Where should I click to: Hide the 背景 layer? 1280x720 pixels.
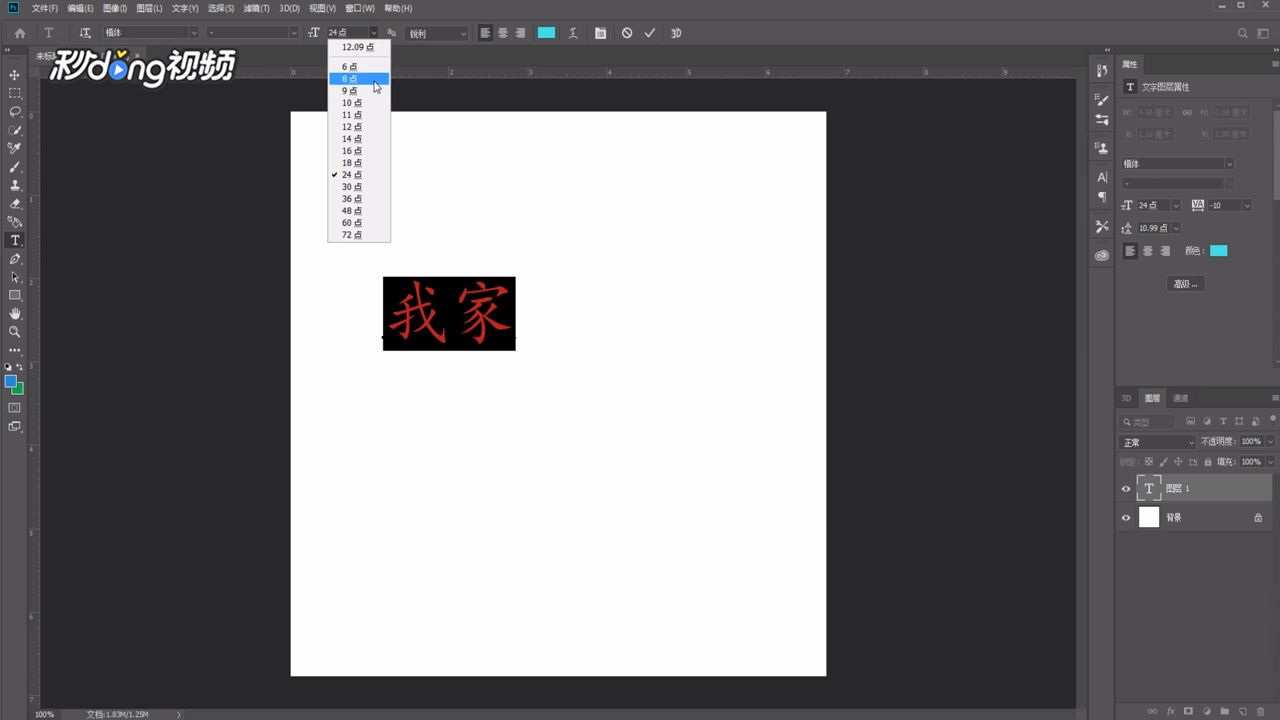1125,517
